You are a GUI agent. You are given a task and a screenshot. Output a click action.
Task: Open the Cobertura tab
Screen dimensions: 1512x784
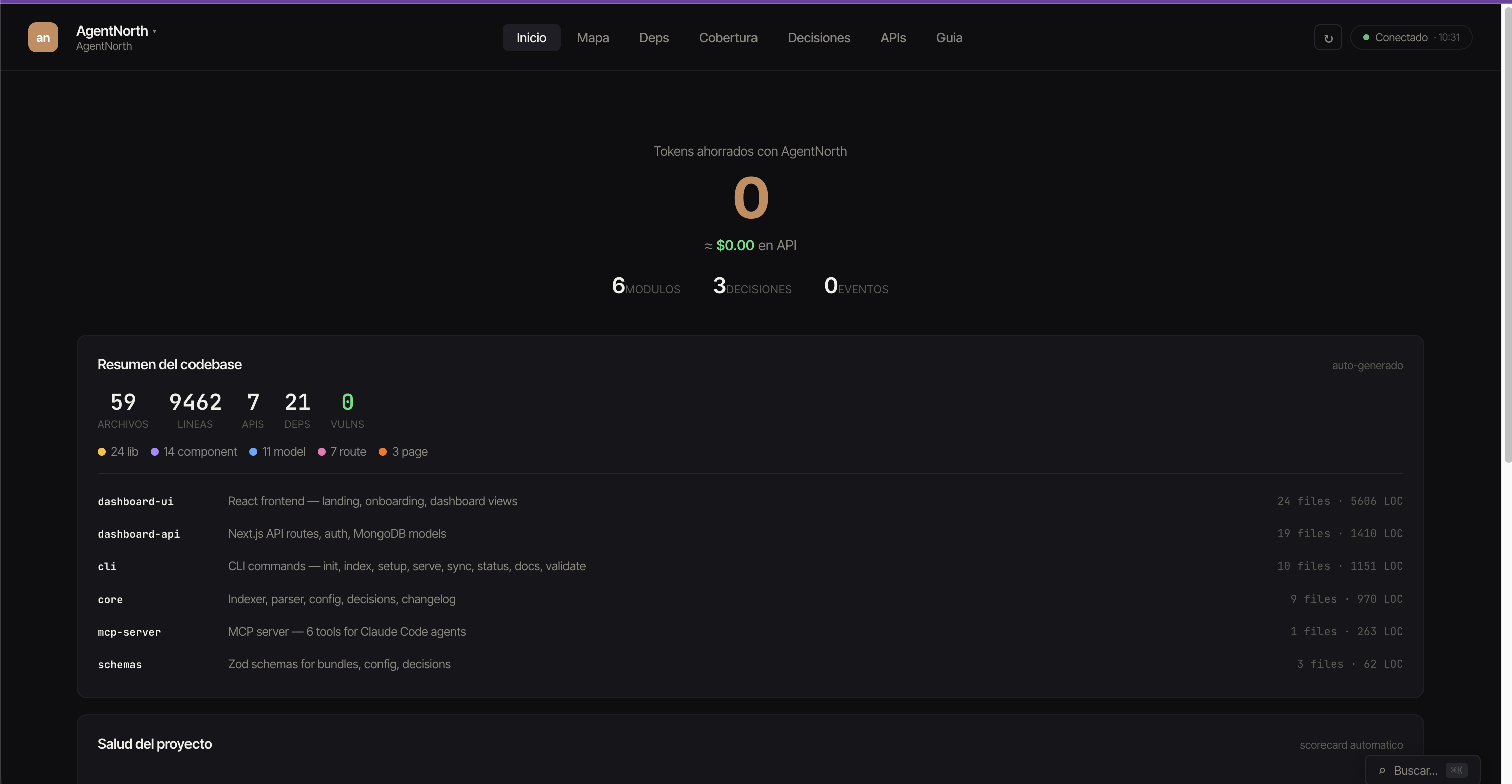click(x=728, y=38)
